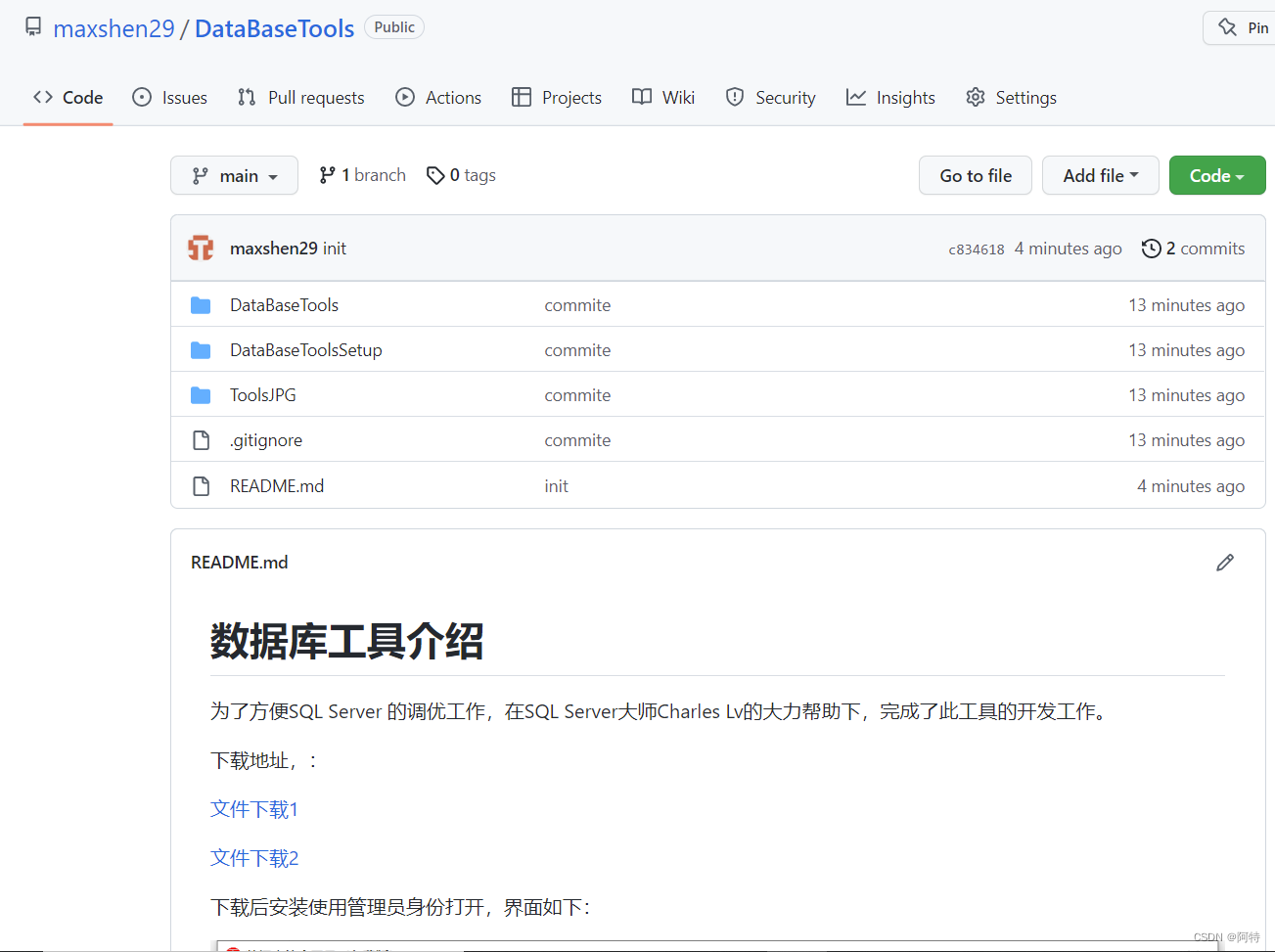This screenshot has height=952, width=1275.
Task: View the 0 tags link
Action: (x=461, y=175)
